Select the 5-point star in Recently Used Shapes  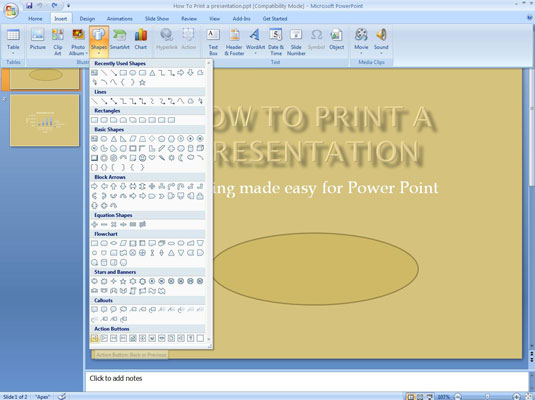142,82
